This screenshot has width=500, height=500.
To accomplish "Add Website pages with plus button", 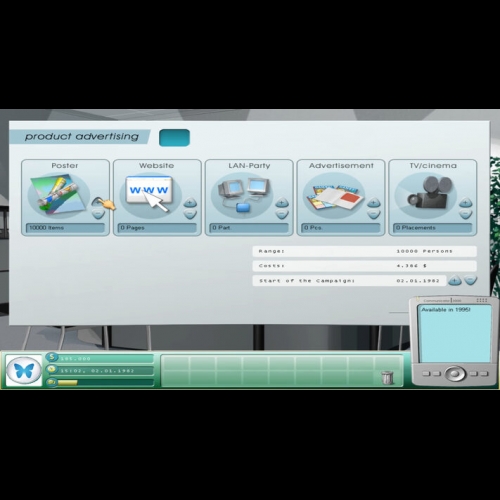I will tap(190, 202).
